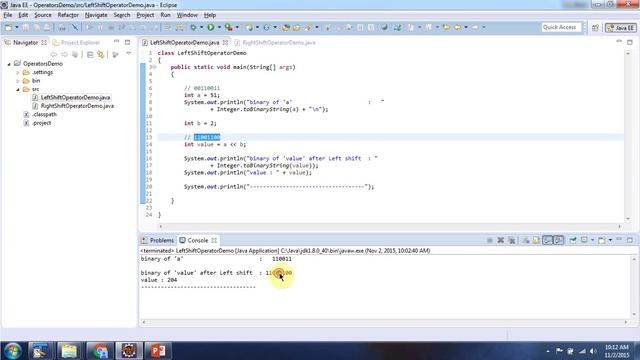This screenshot has height=360, width=640.
Task: Click the Open Type icon in toolbar
Action: [286, 27]
